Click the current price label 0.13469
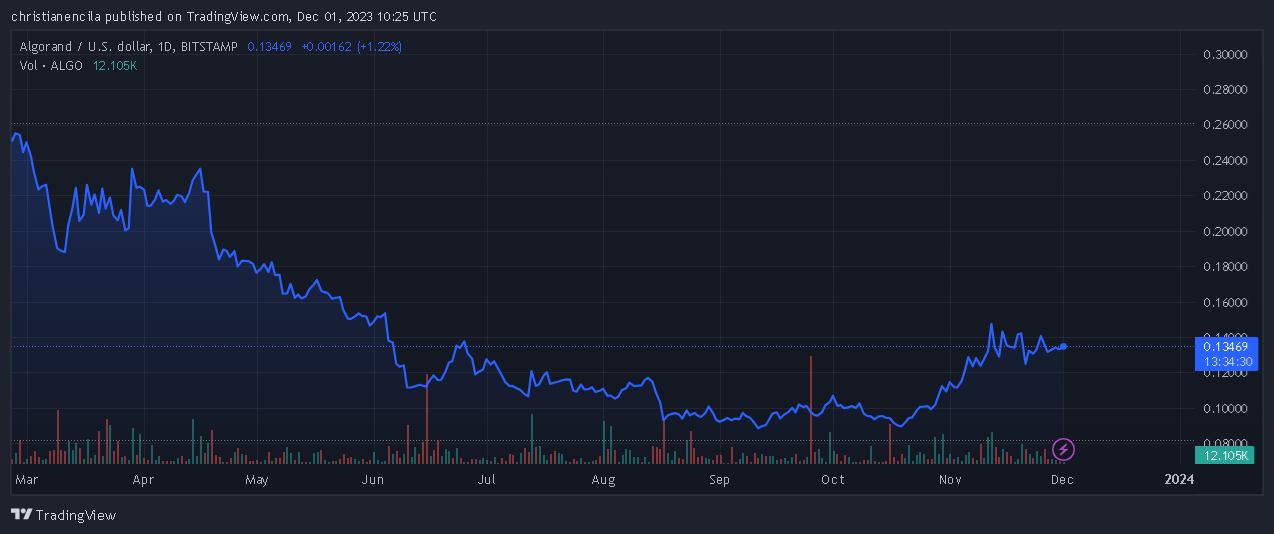This screenshot has width=1274, height=534. (x=1227, y=346)
